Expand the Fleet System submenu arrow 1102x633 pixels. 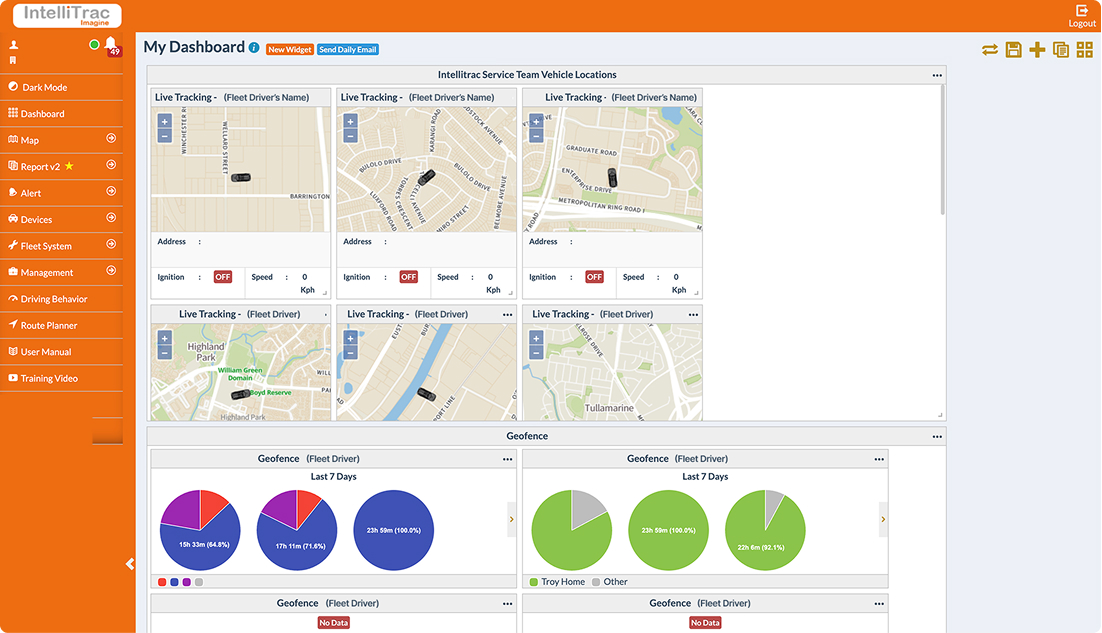(x=111, y=245)
